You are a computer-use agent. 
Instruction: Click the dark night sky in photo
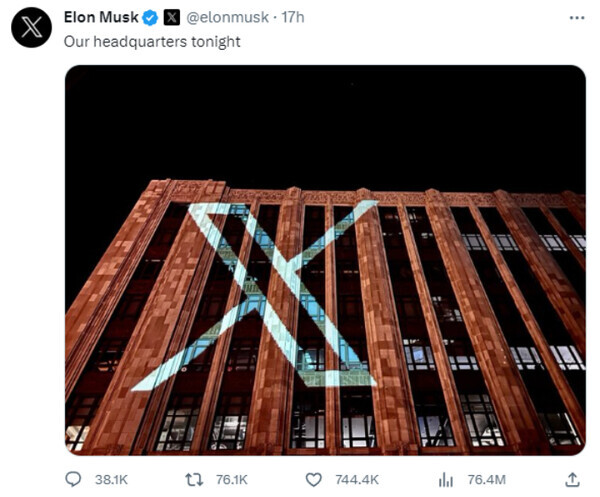pos(325,120)
